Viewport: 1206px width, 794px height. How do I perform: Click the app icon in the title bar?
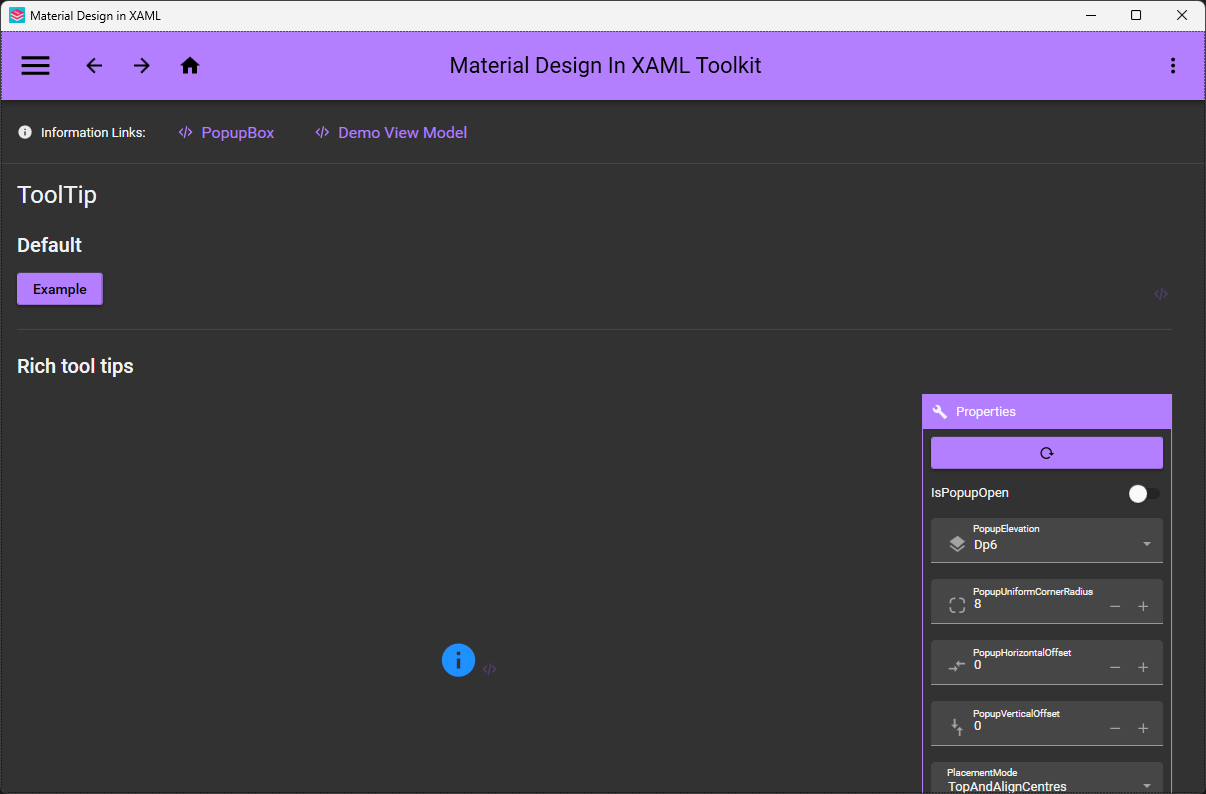coord(17,15)
